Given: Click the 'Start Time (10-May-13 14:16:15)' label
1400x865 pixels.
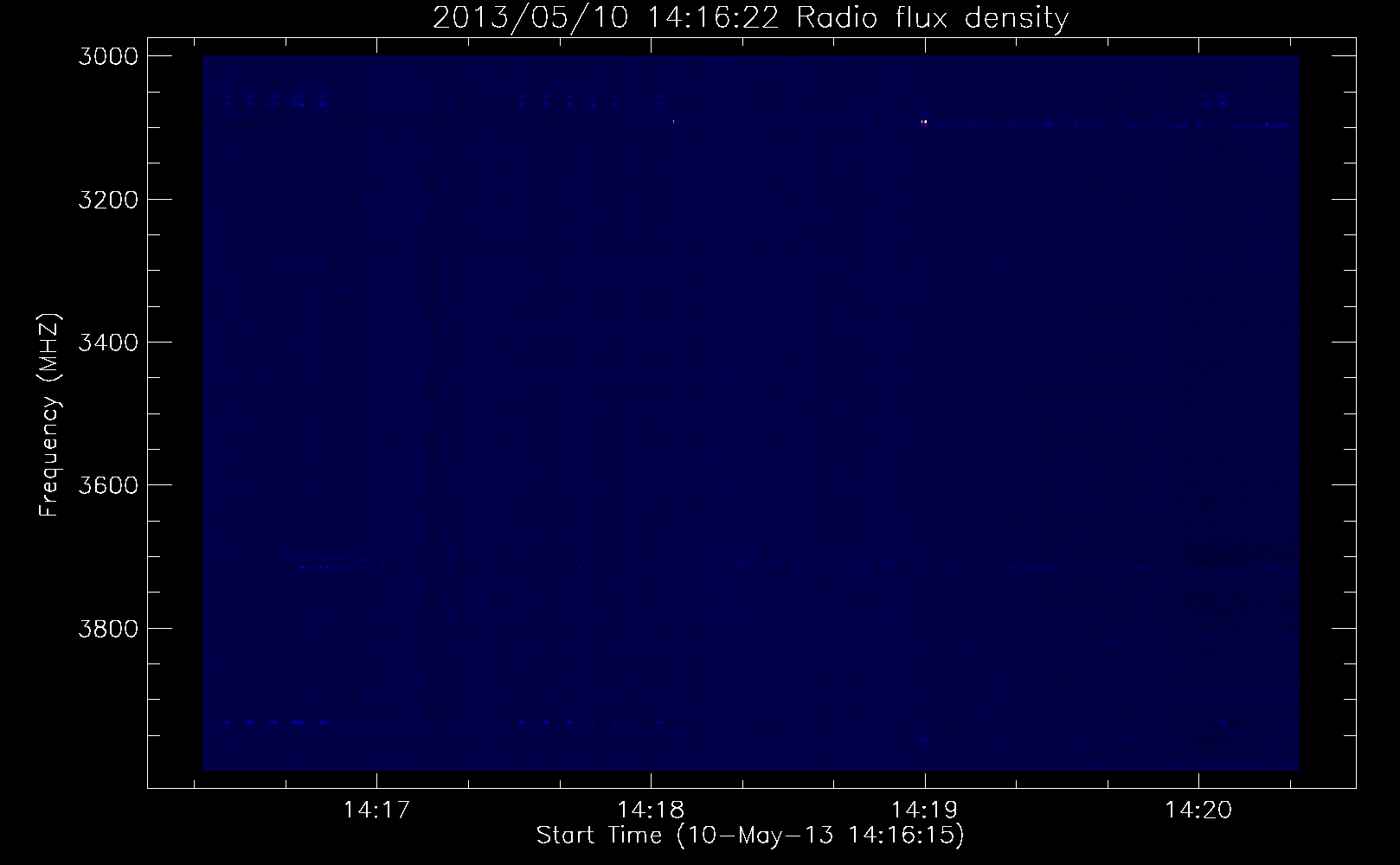Looking at the screenshot, I should coord(750,836).
